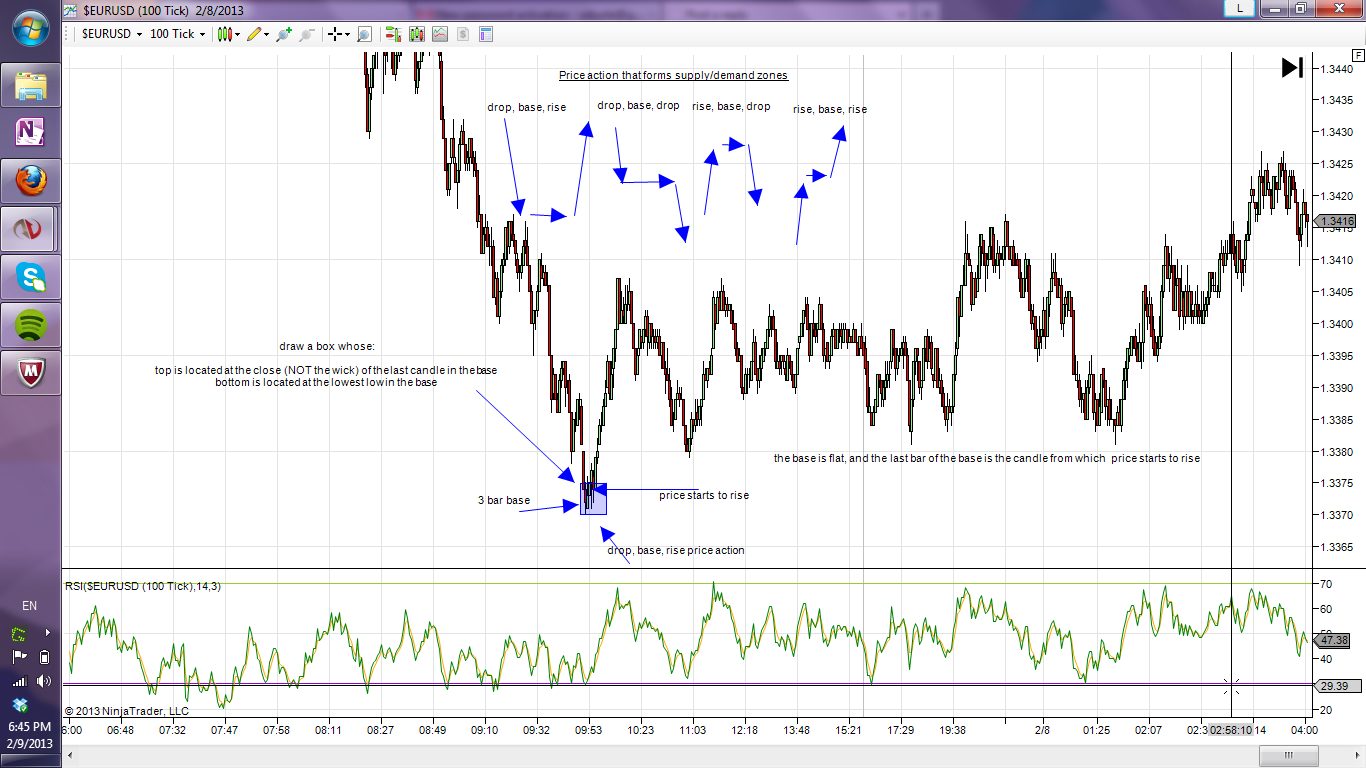Click the zoom out magnifier icon
The image size is (1366, 768).
(x=306, y=34)
